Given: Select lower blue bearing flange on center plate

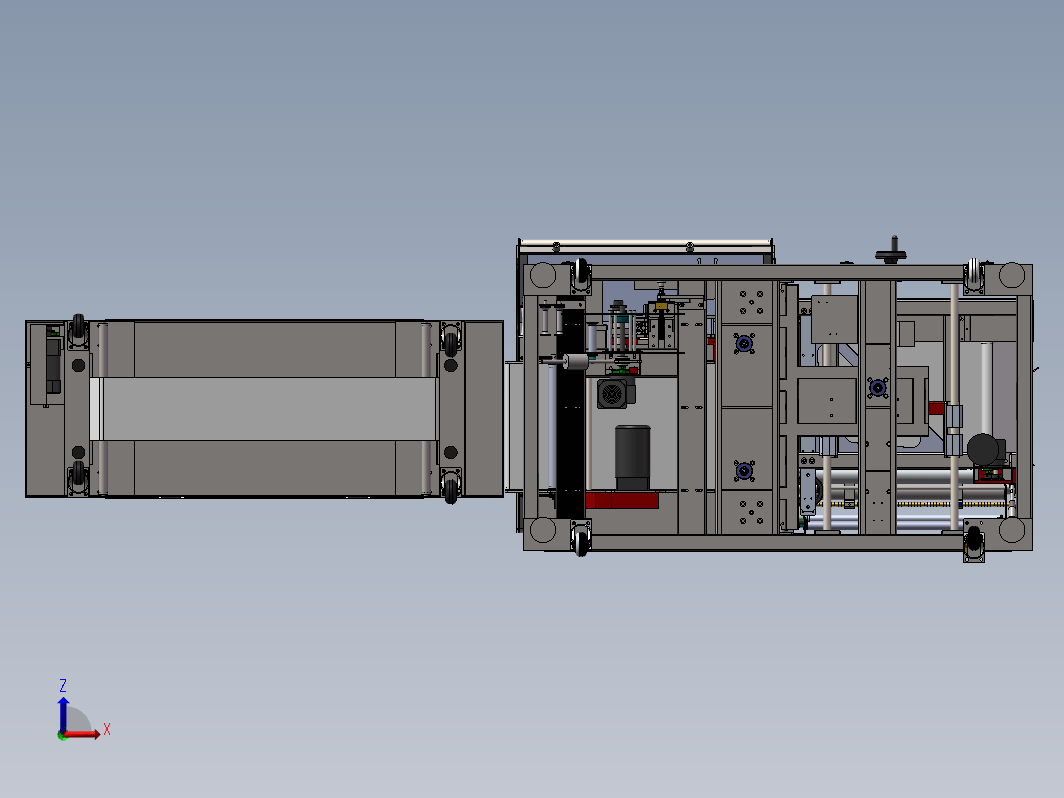Looking at the screenshot, I should 744,471.
